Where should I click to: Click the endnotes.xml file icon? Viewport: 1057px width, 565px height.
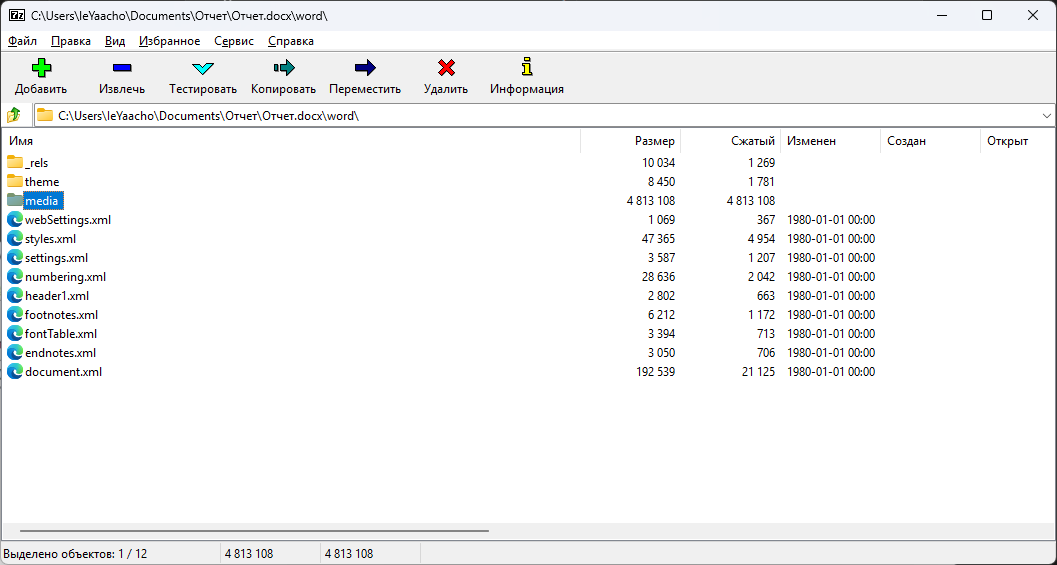[15, 353]
